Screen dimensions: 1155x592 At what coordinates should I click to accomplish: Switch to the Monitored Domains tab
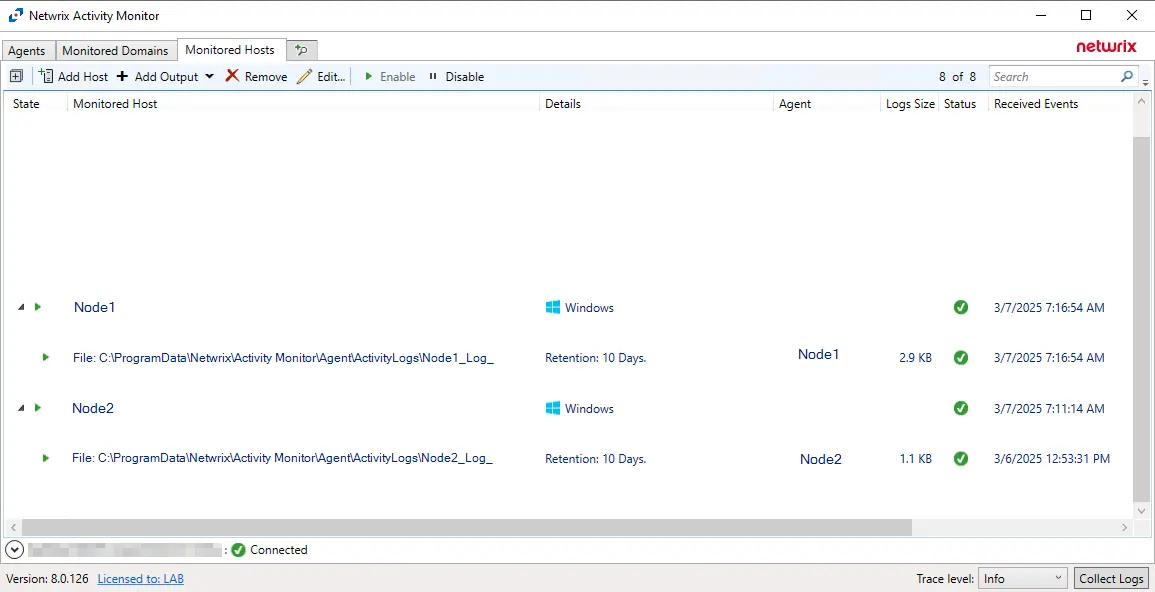coord(115,50)
